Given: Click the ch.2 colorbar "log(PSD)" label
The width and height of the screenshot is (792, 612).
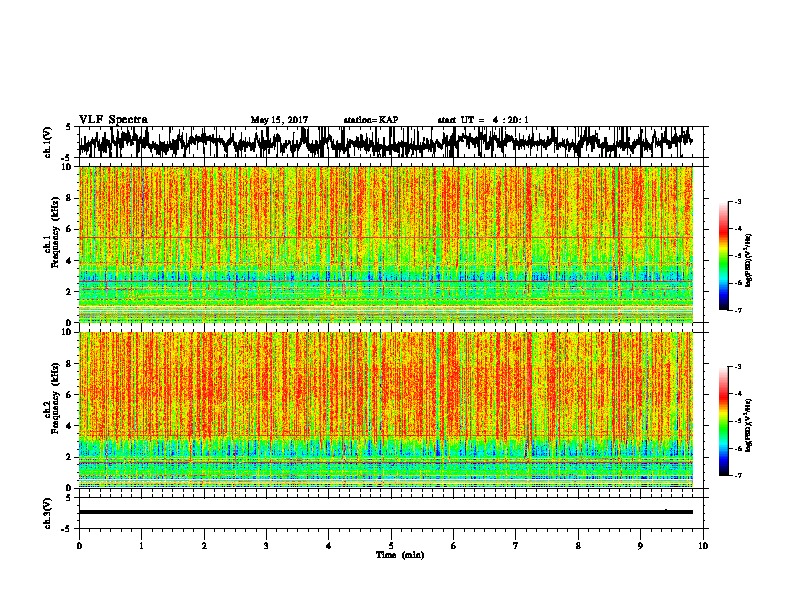Looking at the screenshot, I should (748, 425).
